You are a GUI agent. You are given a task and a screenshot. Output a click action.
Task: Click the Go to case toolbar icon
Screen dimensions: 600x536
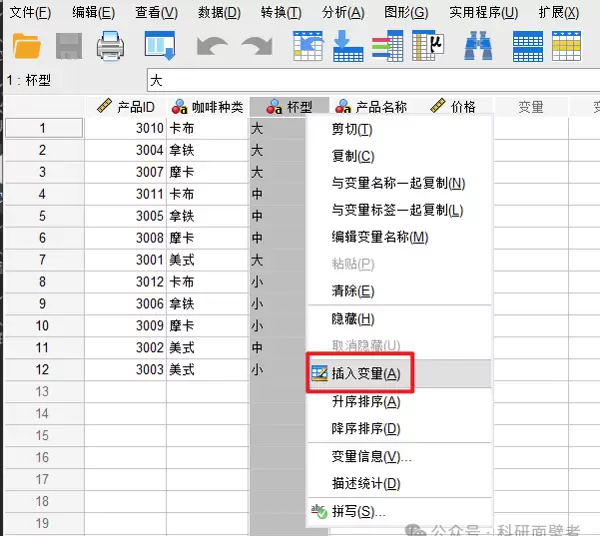click(308, 45)
